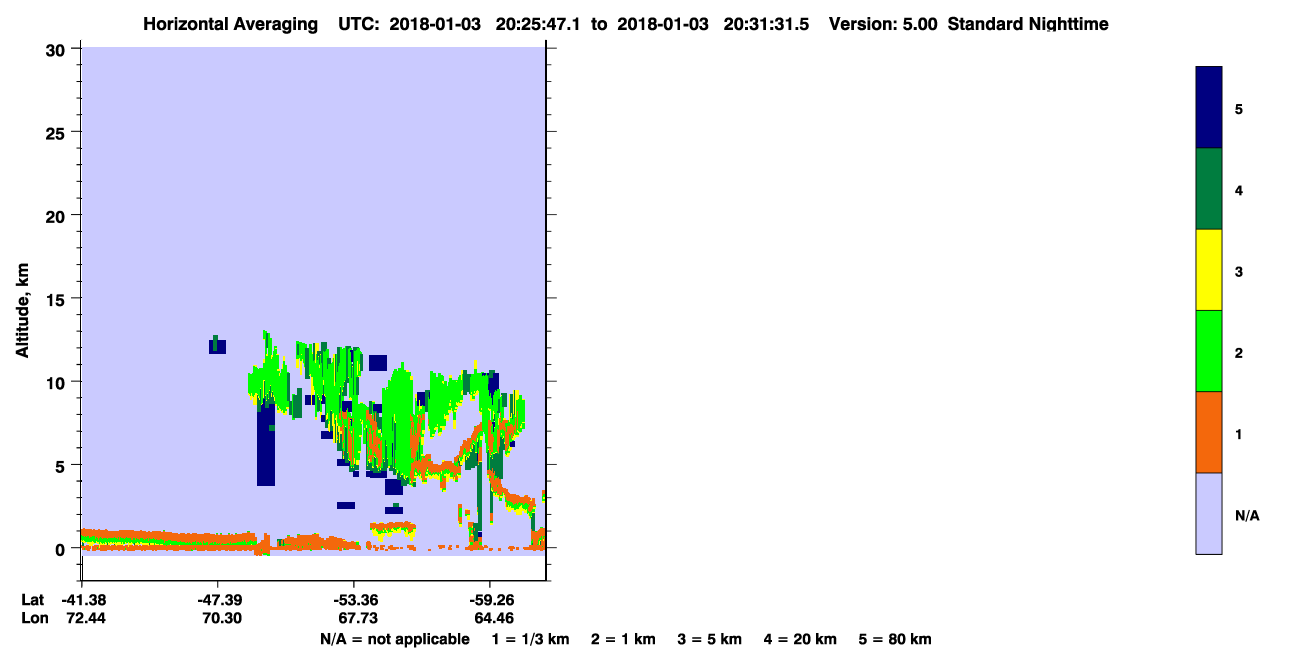Click the '2 = 1 km' legend entry

click(623, 639)
